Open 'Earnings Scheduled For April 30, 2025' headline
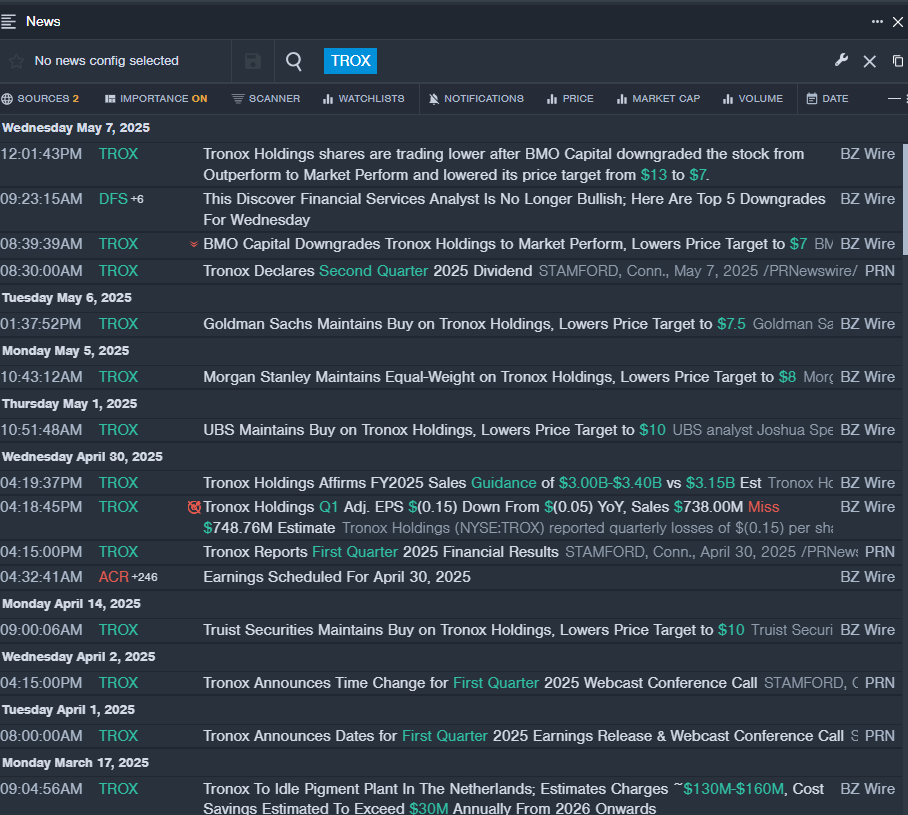The height and width of the screenshot is (815, 908). click(337, 577)
